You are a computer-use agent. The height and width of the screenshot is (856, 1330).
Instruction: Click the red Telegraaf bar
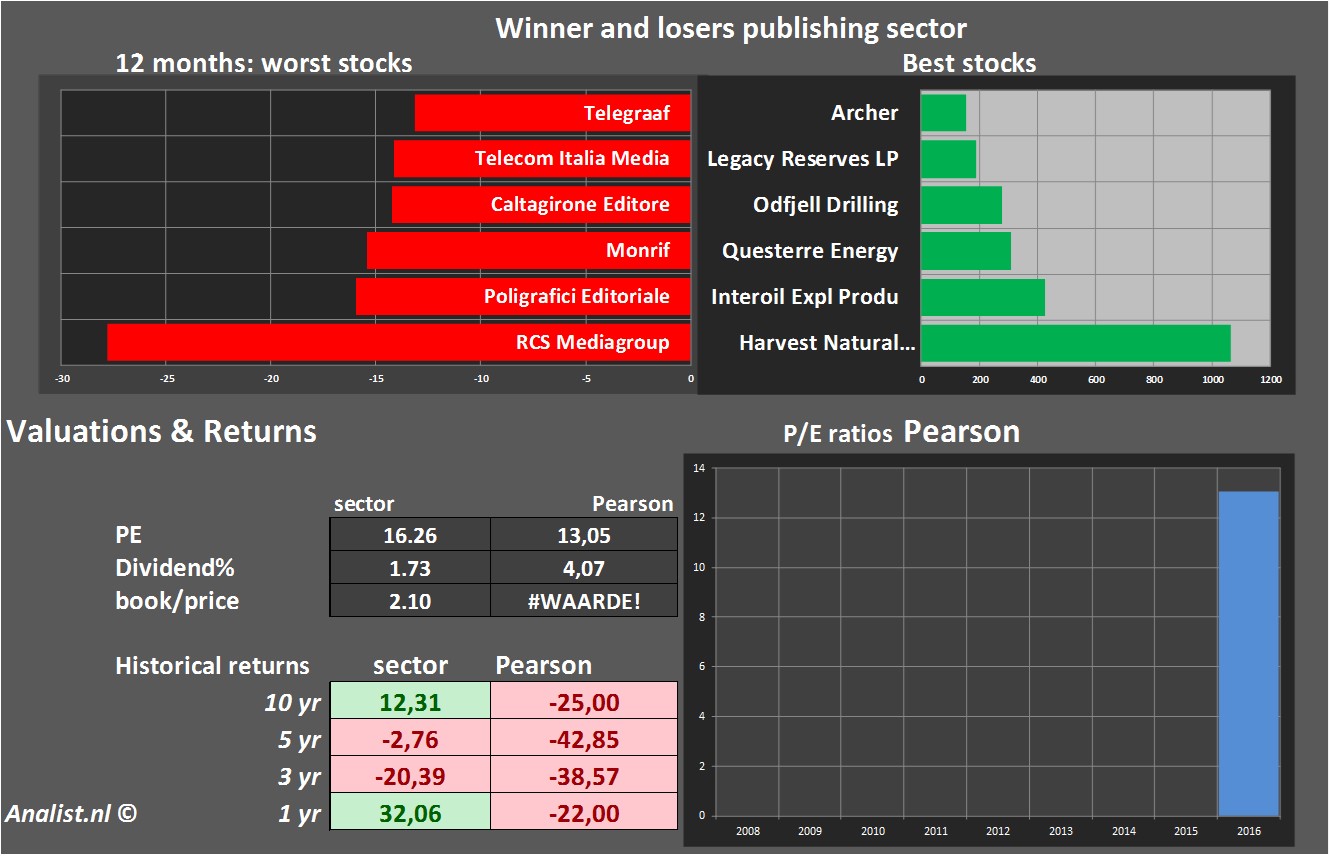[x=552, y=113]
